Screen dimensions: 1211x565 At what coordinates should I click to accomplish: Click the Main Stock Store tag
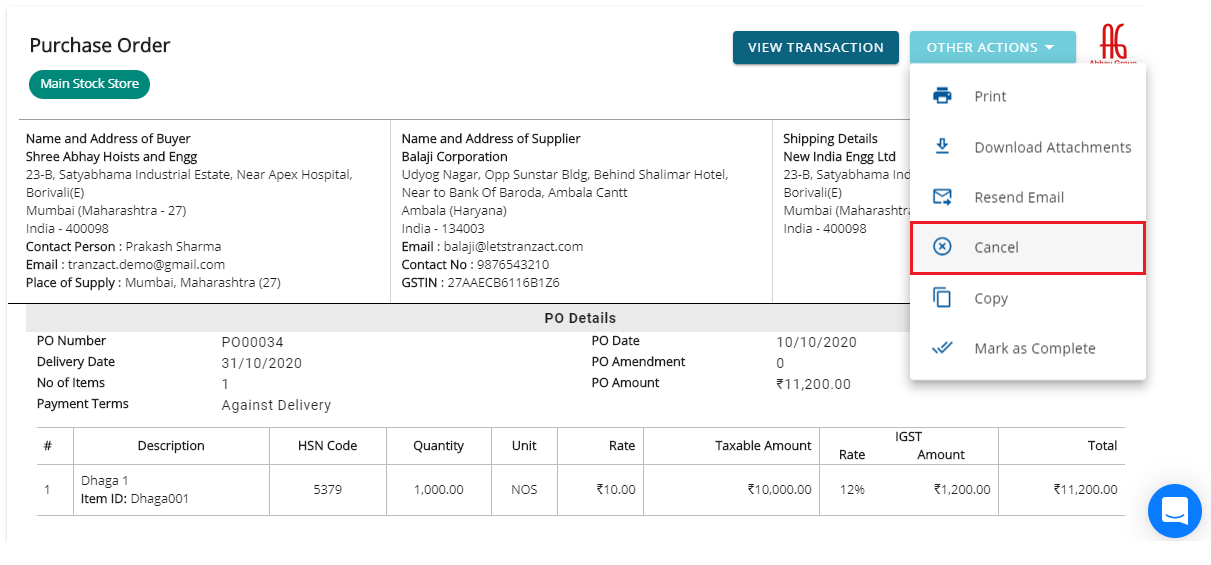pyautogui.click(x=90, y=84)
